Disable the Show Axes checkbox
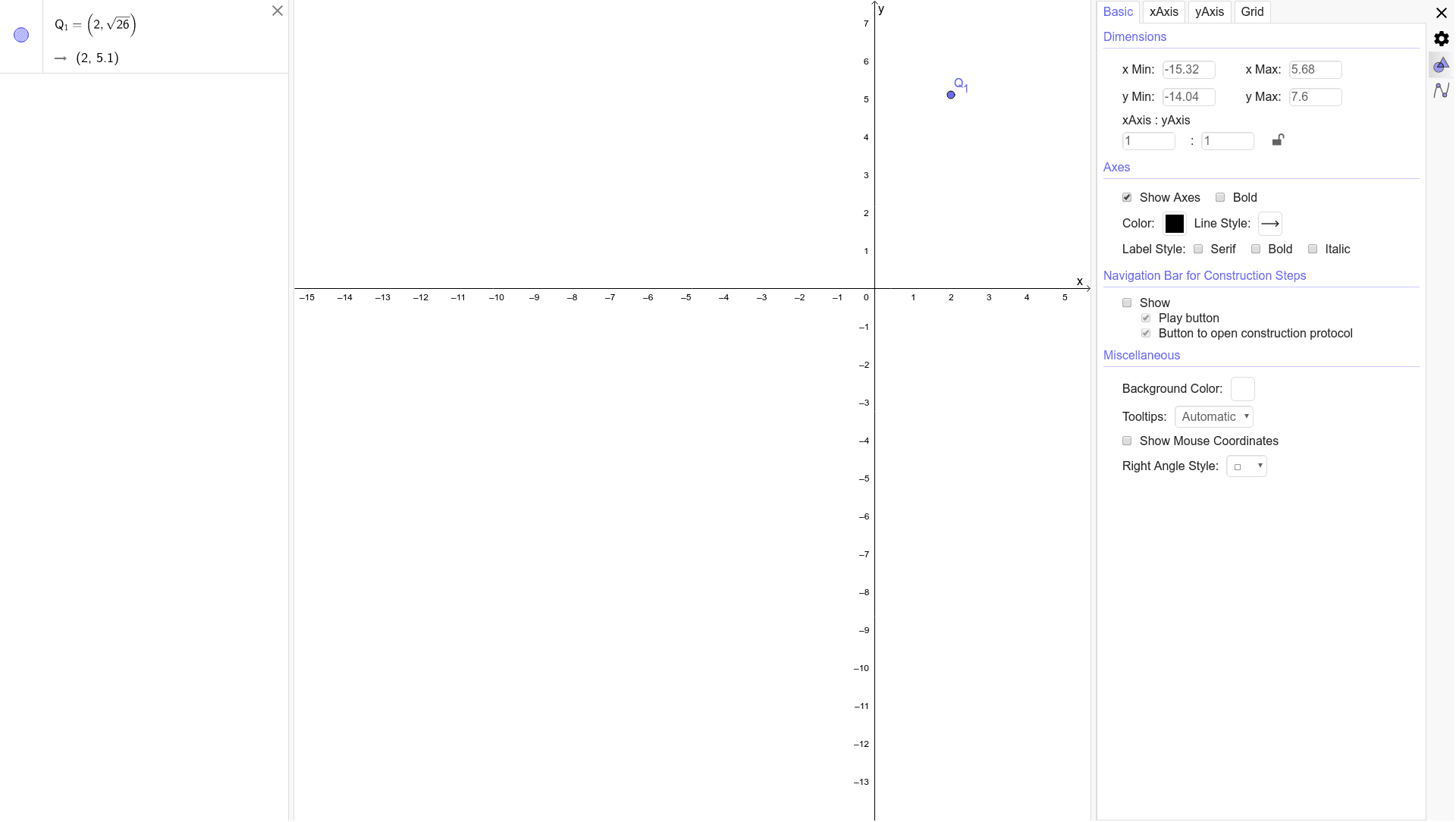The image size is (1456, 822). (1127, 198)
